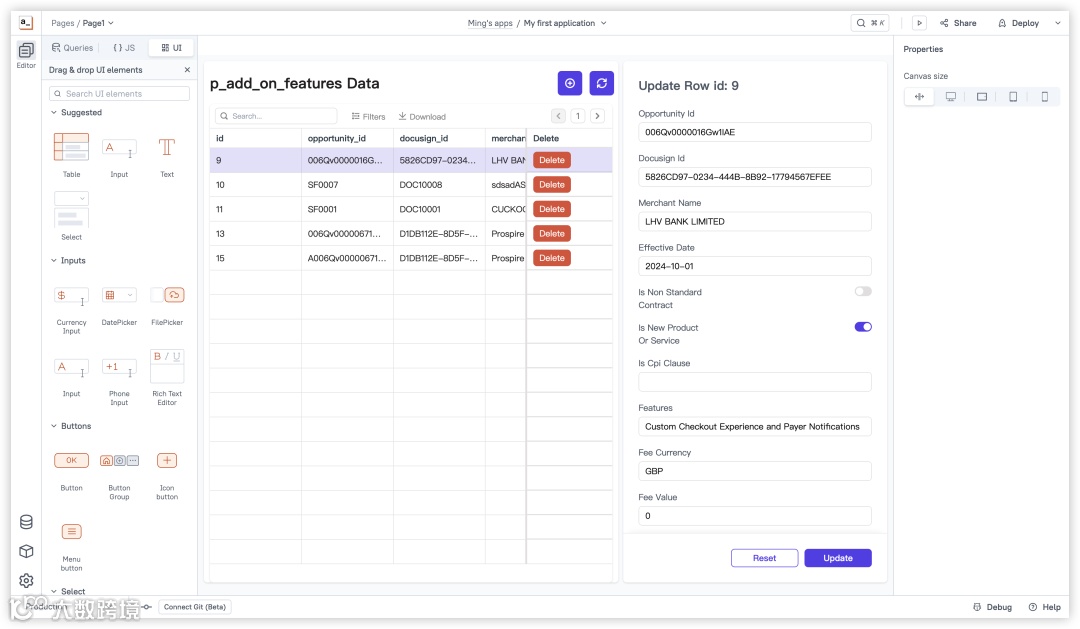
Task: Close the Drag & drop UI elements panel
Action: click(x=187, y=70)
